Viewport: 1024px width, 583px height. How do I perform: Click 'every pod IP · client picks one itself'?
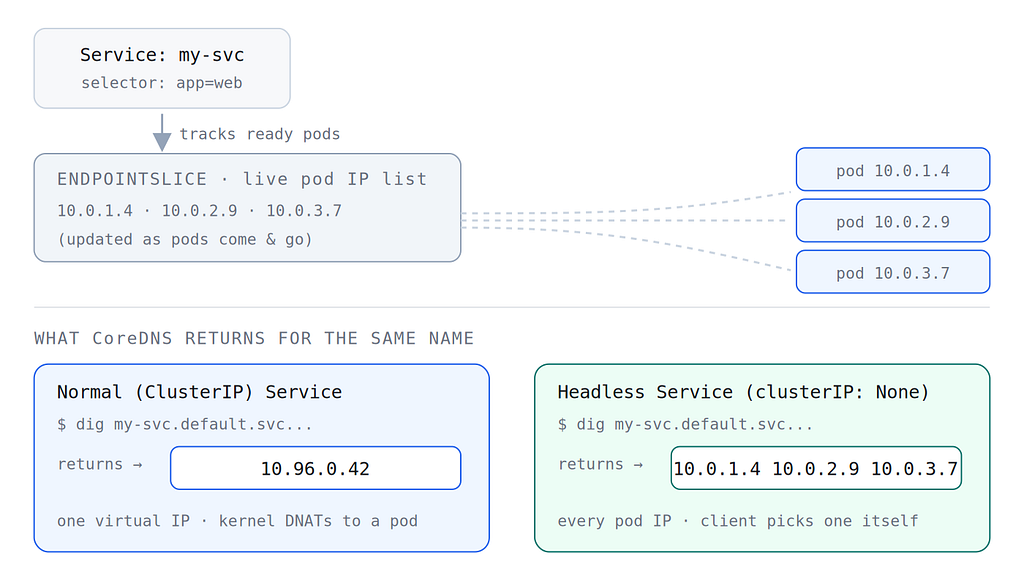(x=737, y=521)
